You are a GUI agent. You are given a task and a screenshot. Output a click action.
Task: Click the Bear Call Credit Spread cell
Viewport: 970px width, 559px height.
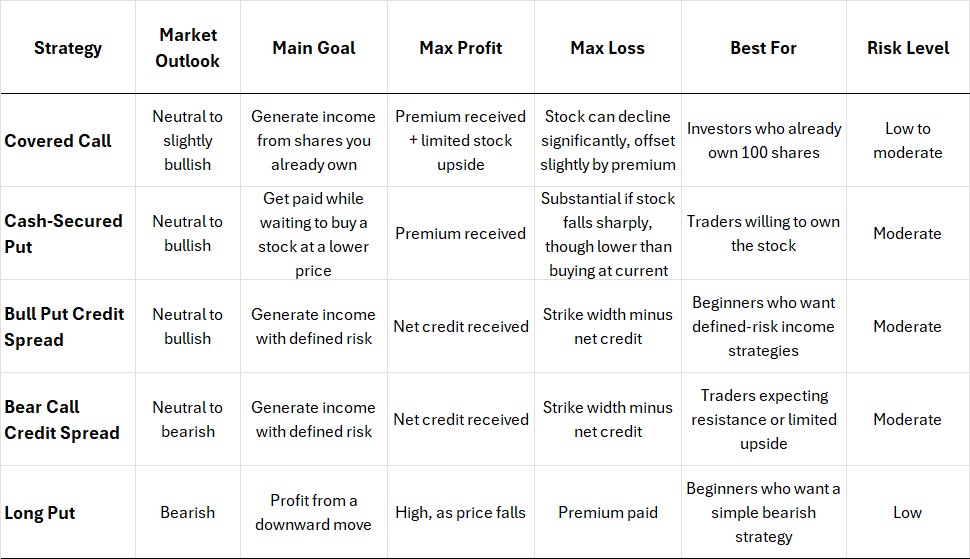click(x=62, y=419)
